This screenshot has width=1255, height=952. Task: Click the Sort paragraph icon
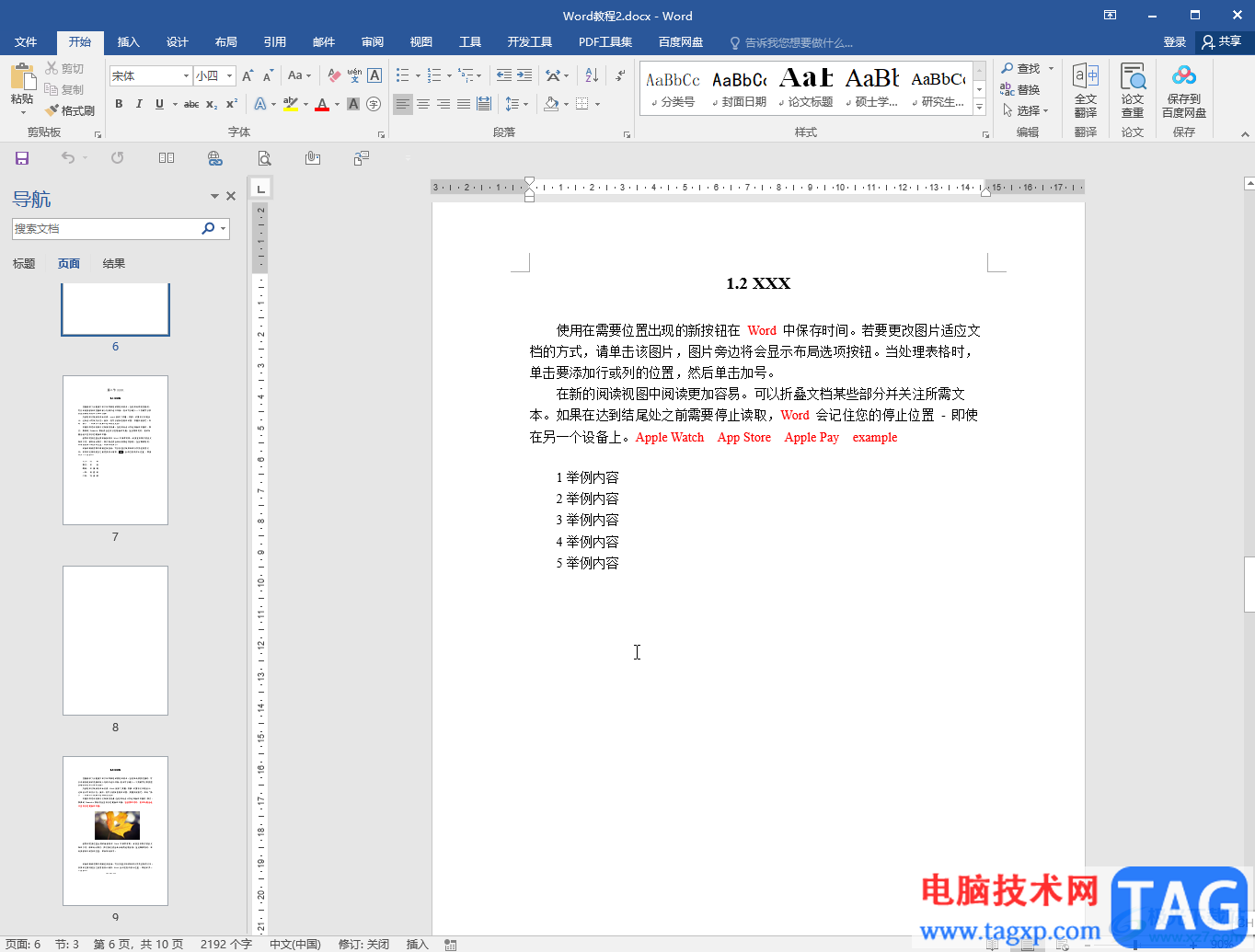(x=592, y=75)
